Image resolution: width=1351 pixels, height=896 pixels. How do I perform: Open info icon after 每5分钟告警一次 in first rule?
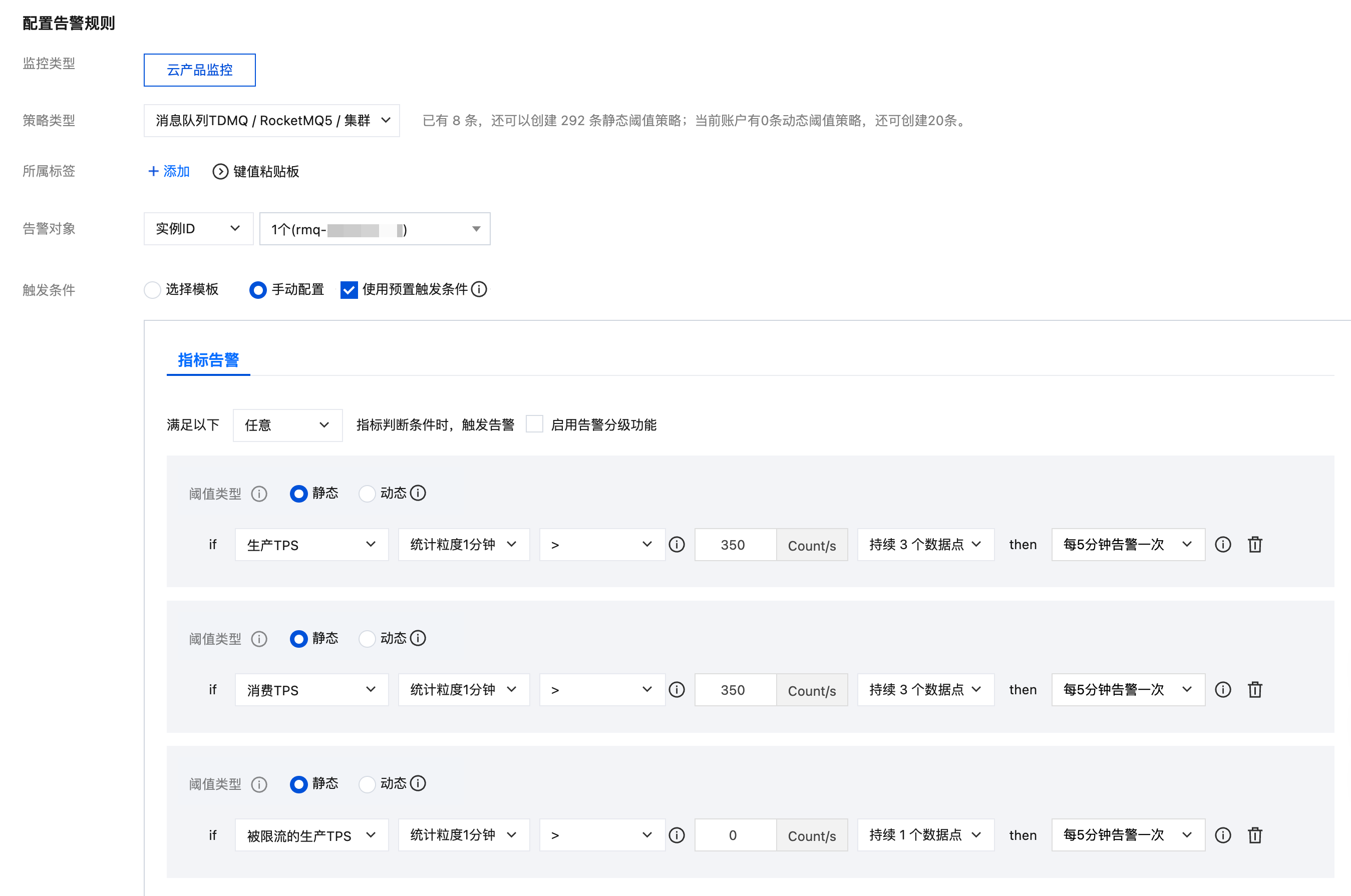(1223, 544)
